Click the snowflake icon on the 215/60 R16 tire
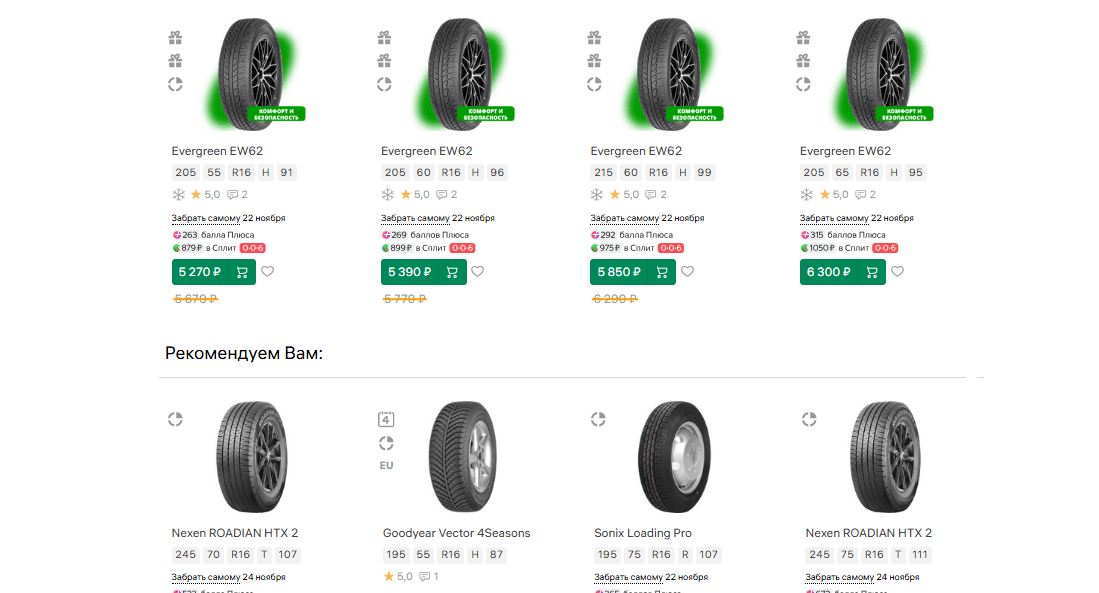1099x593 pixels. [x=598, y=195]
